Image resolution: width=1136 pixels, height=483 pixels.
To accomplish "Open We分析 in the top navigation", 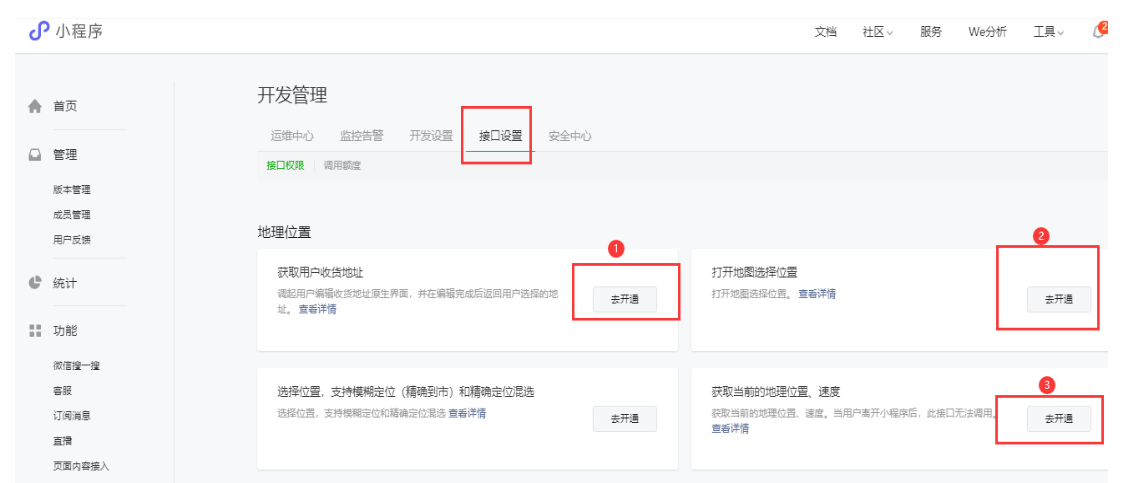I will point(987,32).
